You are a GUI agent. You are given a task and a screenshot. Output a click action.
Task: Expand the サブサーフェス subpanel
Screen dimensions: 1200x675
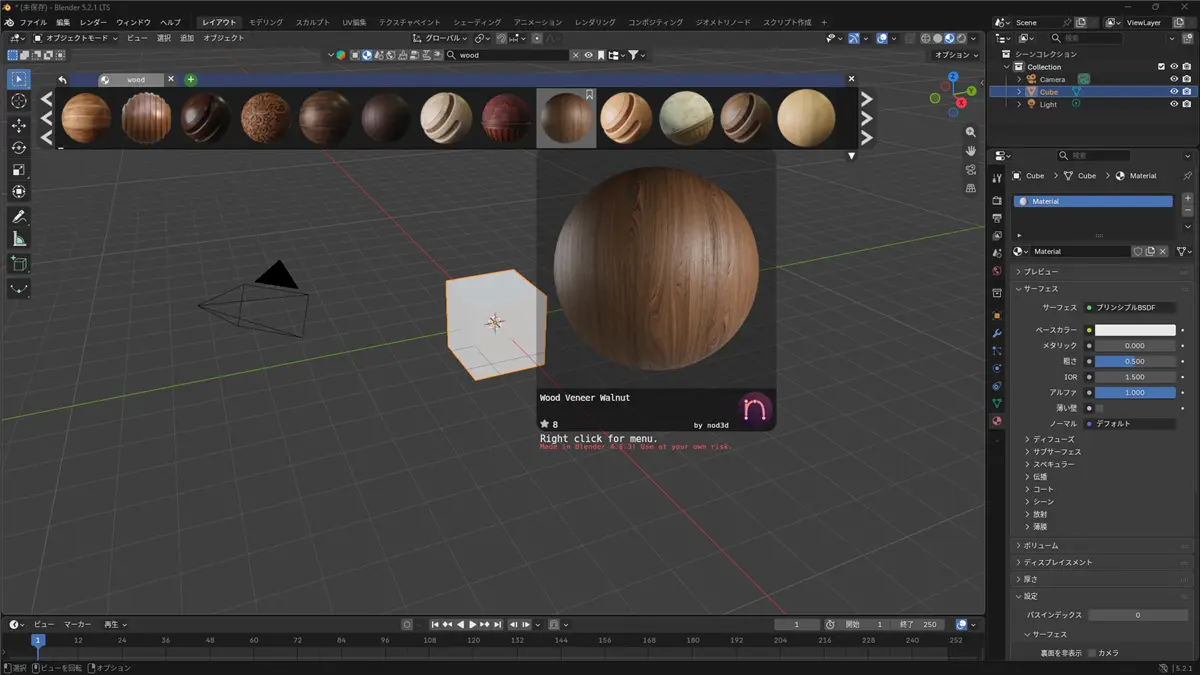point(1053,452)
